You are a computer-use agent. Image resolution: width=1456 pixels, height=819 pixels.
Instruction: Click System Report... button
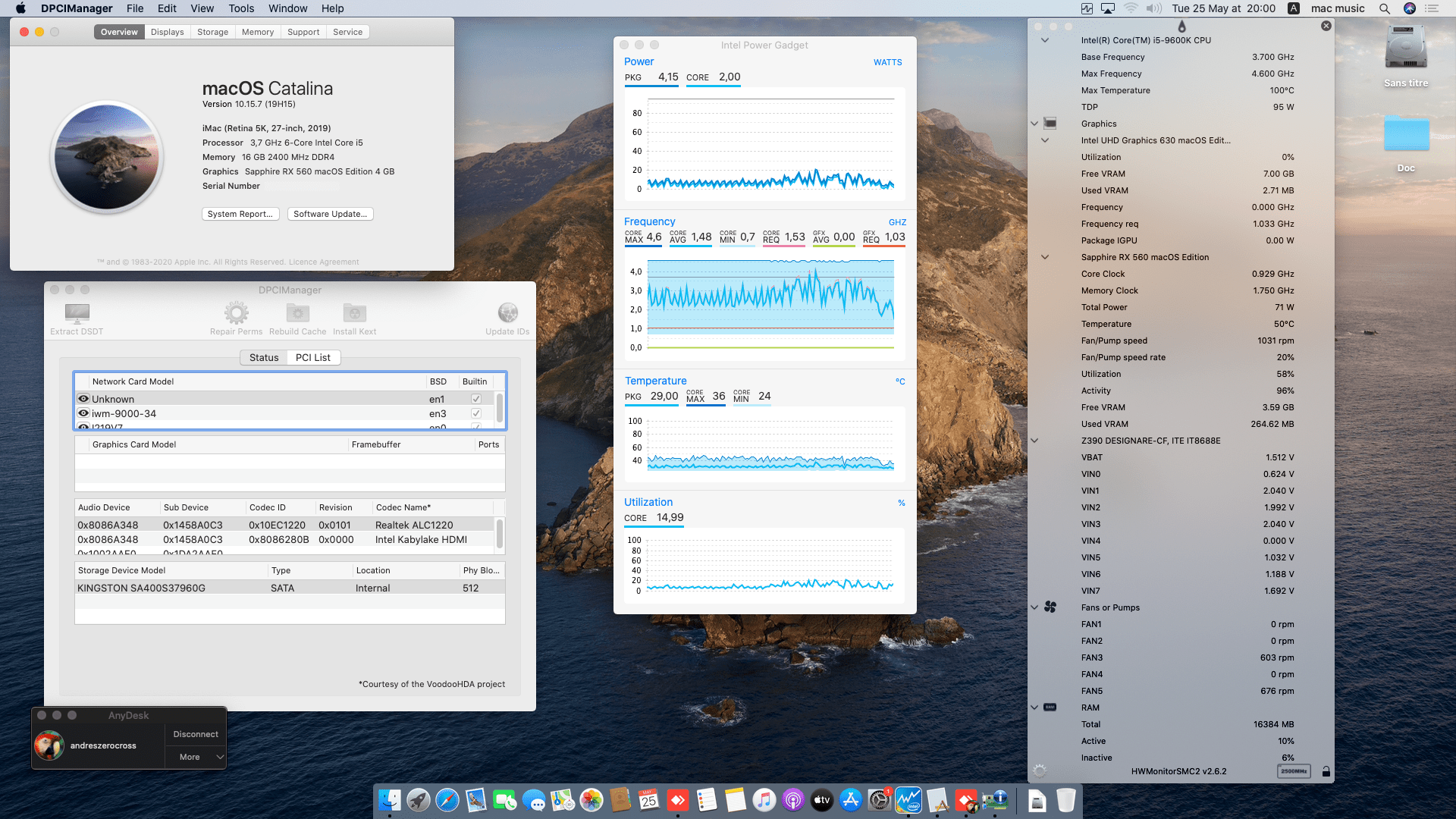(x=240, y=214)
